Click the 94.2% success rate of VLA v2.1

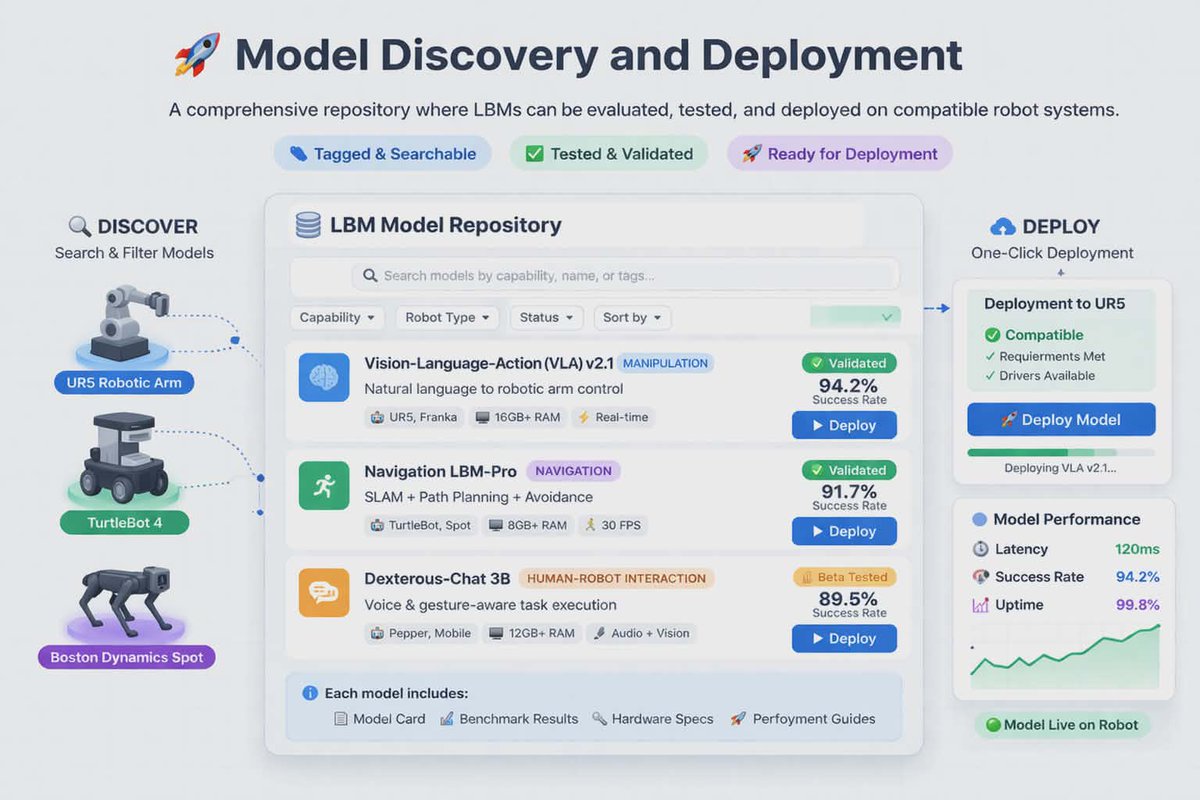point(848,385)
